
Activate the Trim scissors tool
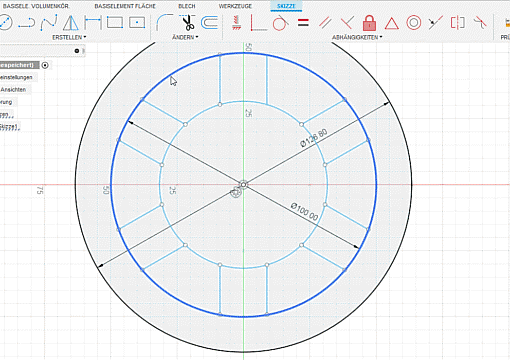pos(188,22)
